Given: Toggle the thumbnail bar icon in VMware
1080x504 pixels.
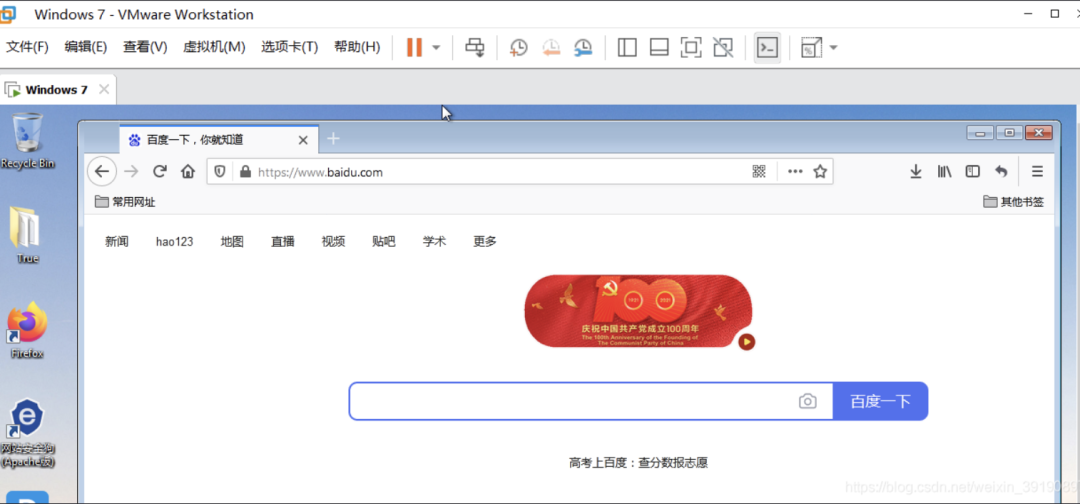Looking at the screenshot, I should pyautogui.click(x=659, y=48).
